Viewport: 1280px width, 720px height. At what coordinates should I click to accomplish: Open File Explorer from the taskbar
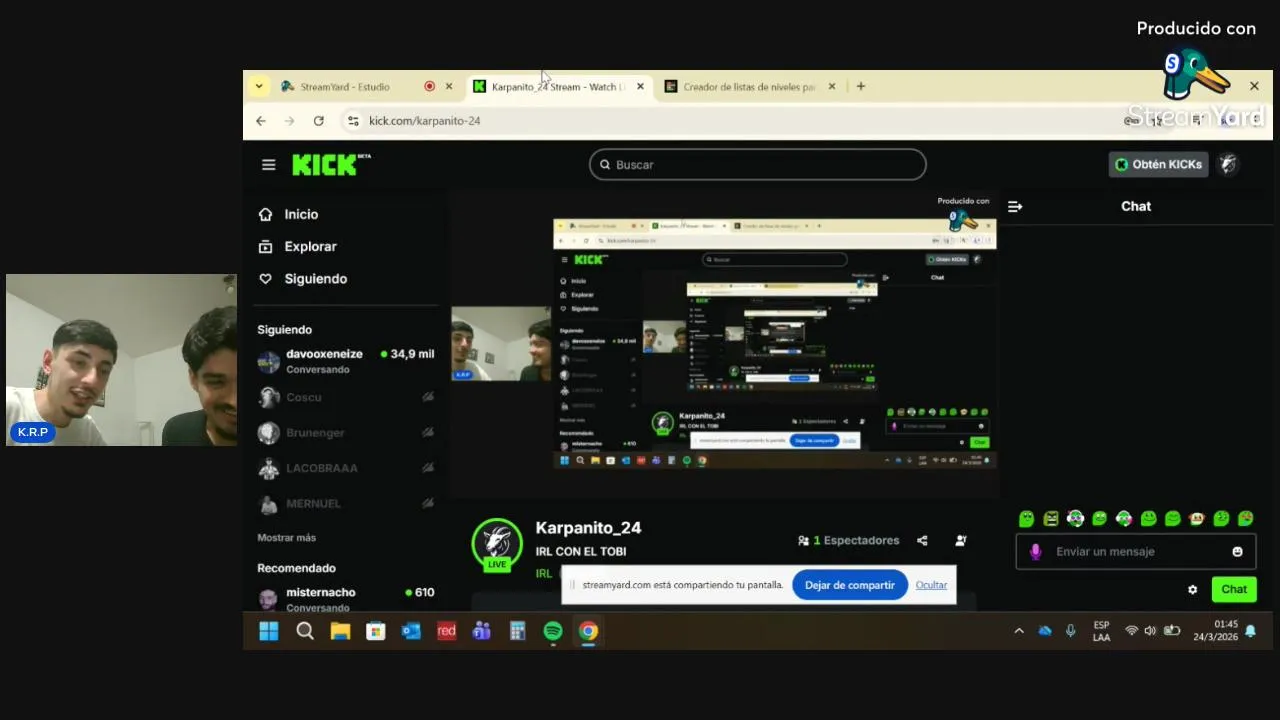(x=340, y=631)
